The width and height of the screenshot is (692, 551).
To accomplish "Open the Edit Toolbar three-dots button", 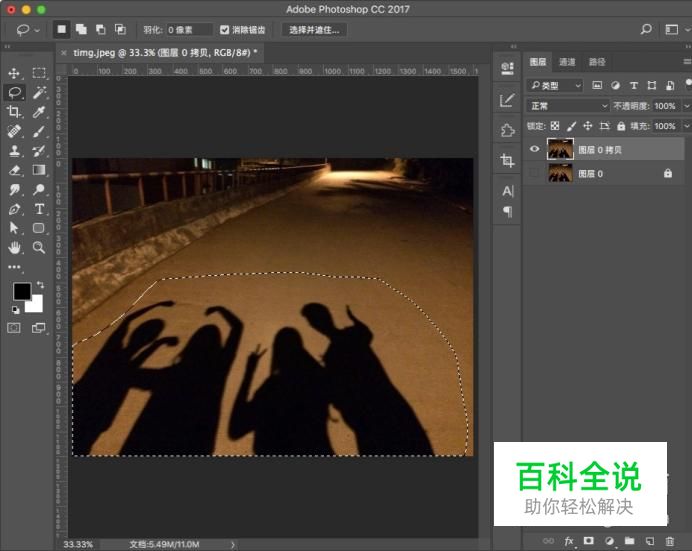I will (x=14, y=267).
